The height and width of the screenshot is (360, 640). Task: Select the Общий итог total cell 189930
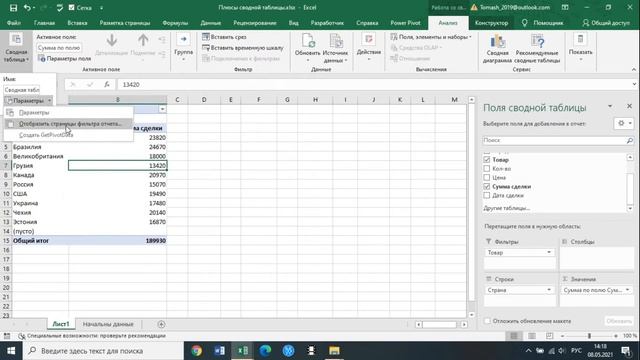pos(118,241)
